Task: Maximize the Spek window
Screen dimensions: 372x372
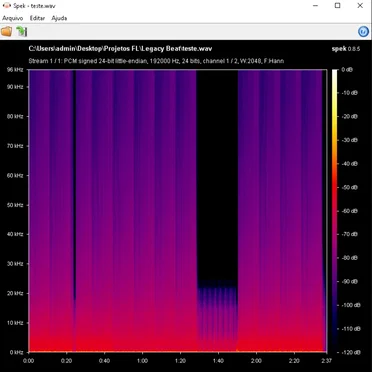Action: 338,6
